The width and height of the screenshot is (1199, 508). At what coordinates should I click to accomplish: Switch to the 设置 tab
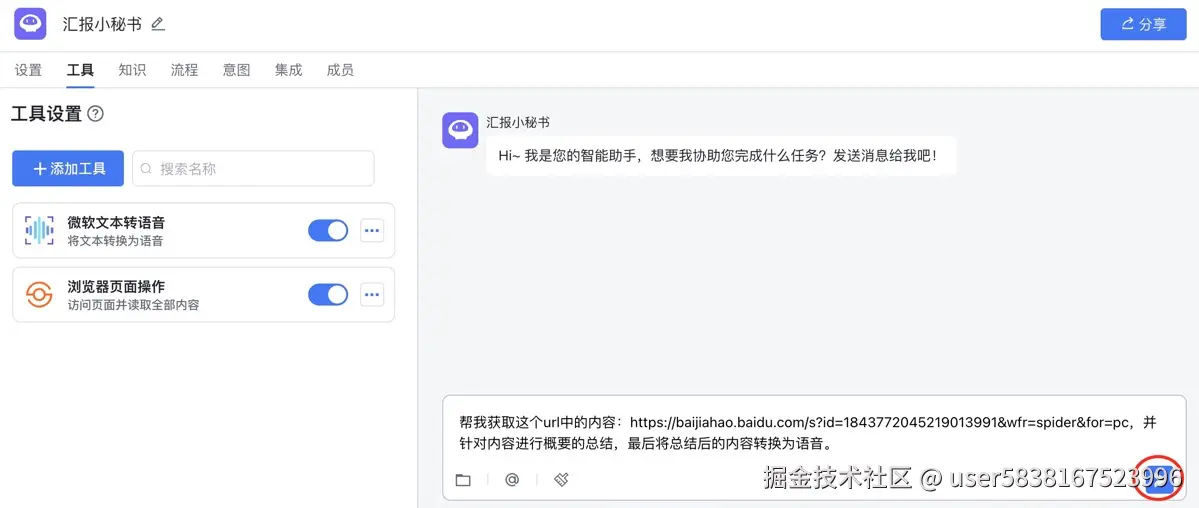point(28,70)
